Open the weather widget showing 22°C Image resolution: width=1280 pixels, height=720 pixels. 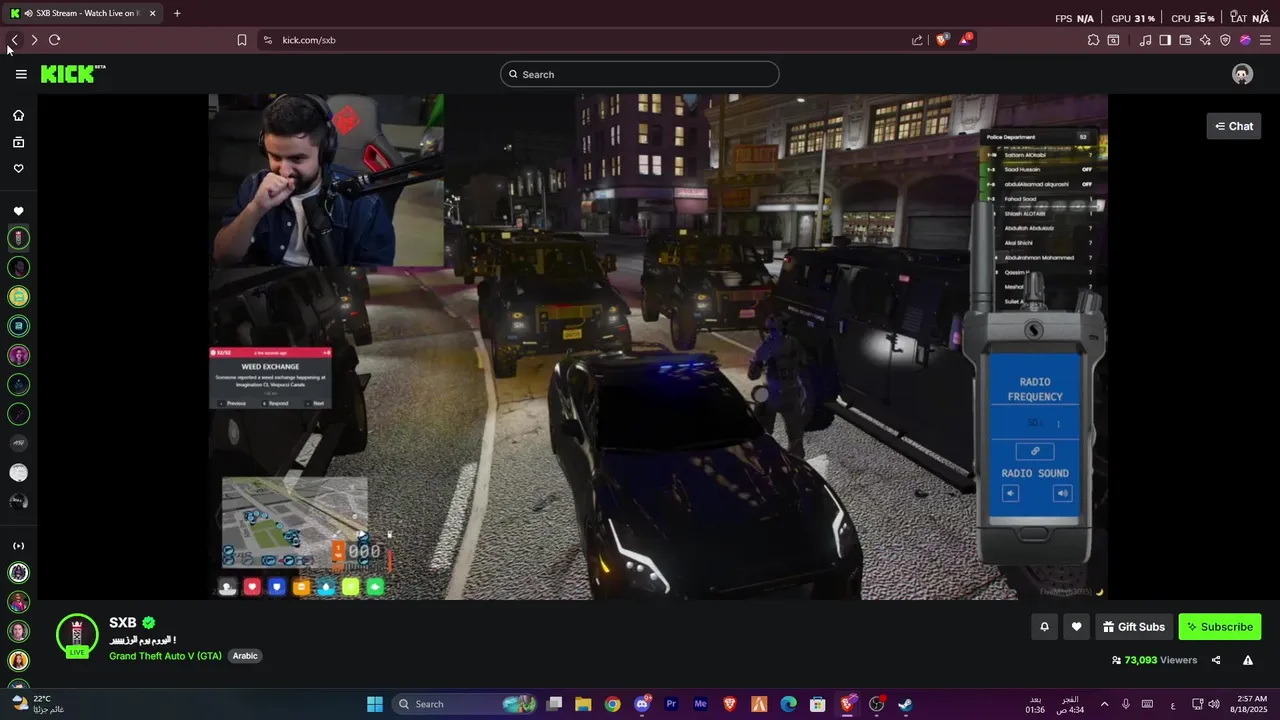(40, 704)
